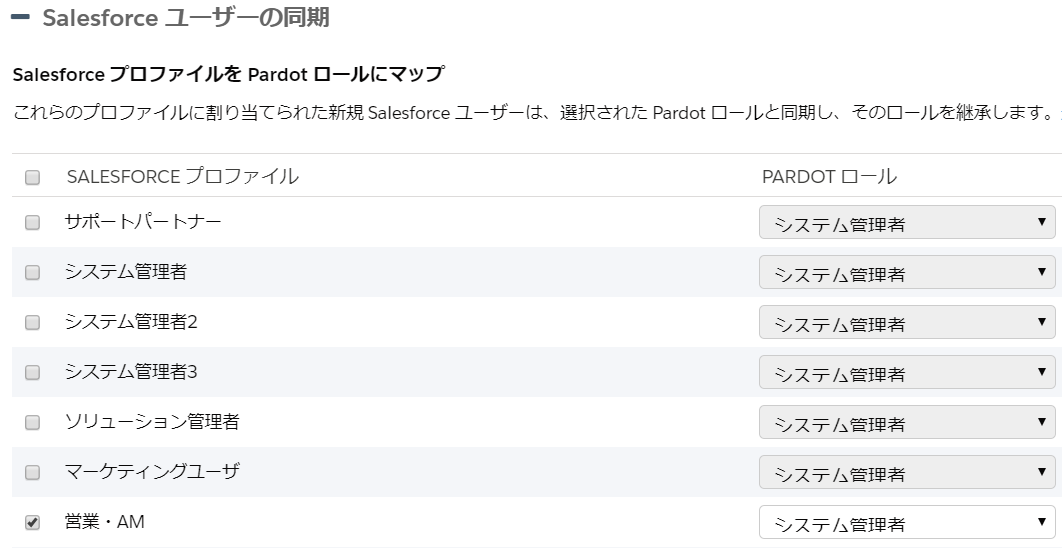Expand the role dropdown for システム管理者2
The width and height of the screenshot is (1062, 548).
[907, 322]
